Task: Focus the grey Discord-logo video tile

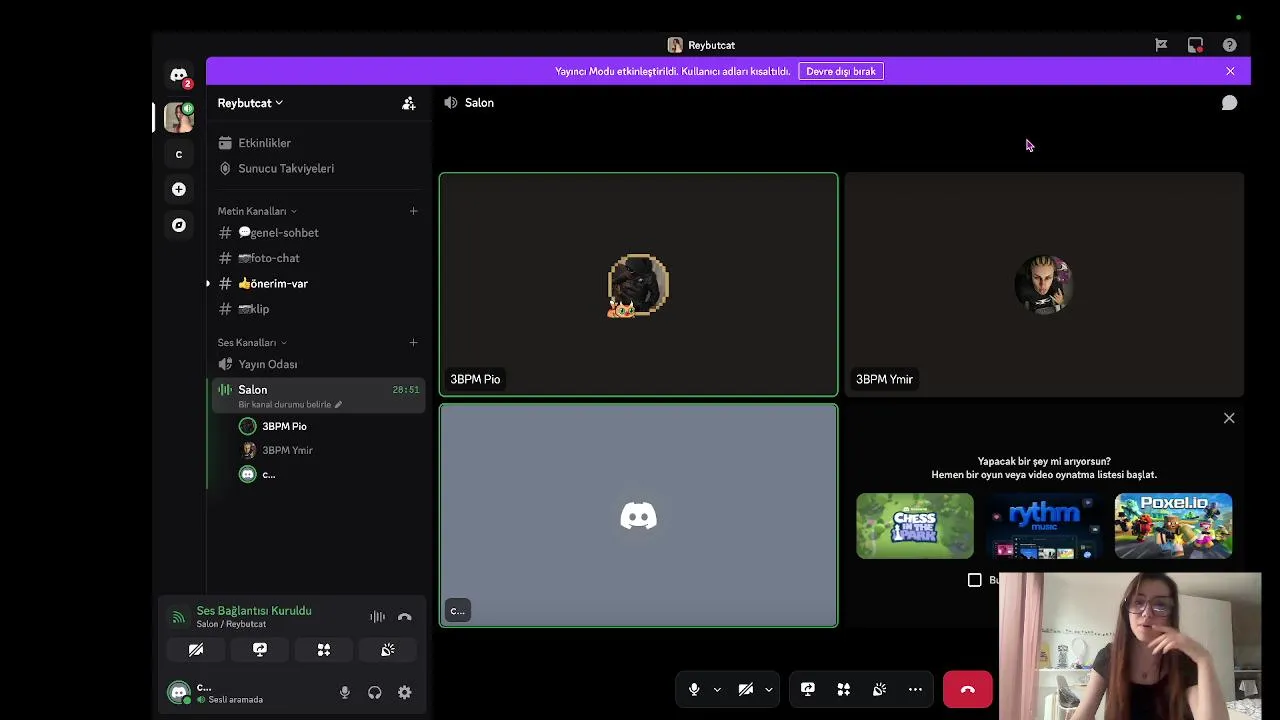Action: [638, 515]
